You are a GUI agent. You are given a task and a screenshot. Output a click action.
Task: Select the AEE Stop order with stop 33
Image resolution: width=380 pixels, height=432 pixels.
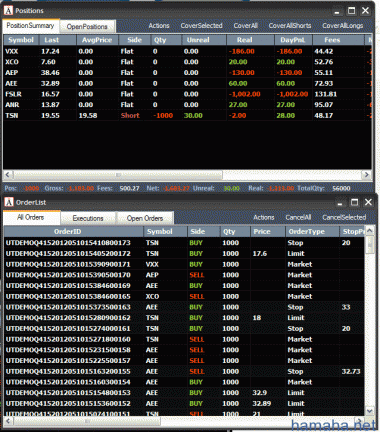coord(184,307)
